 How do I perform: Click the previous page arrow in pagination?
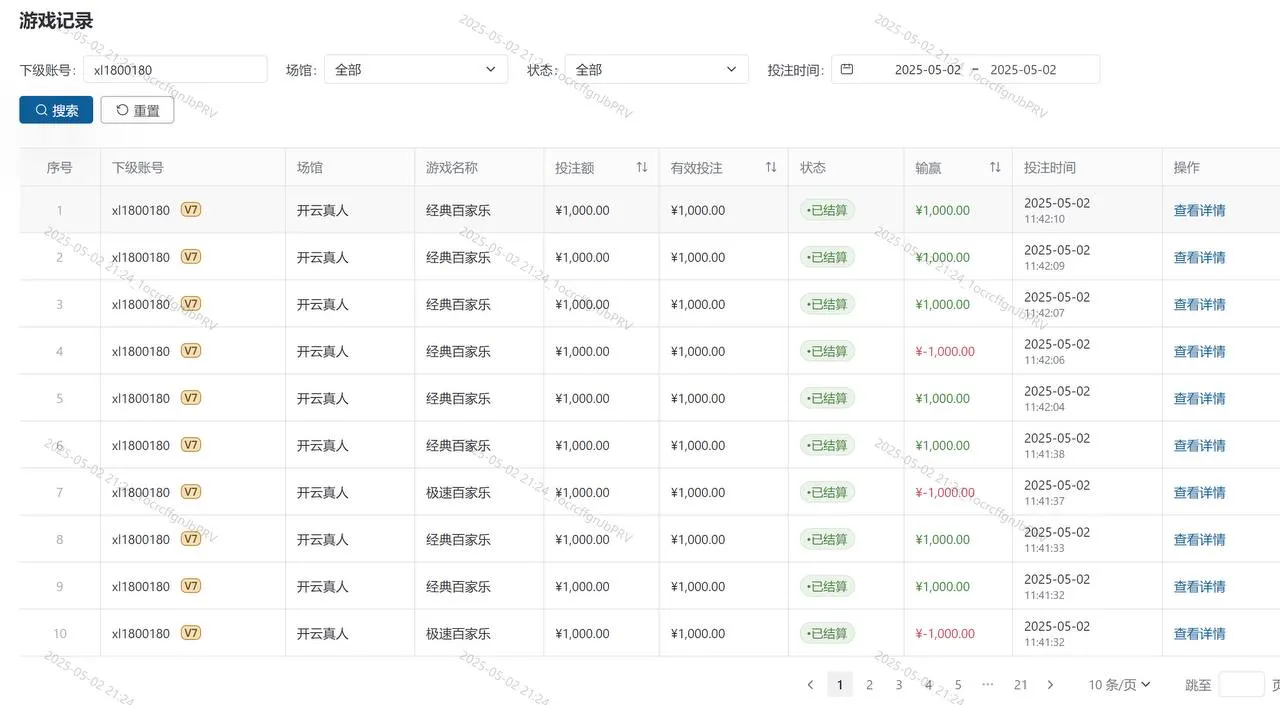(810, 684)
